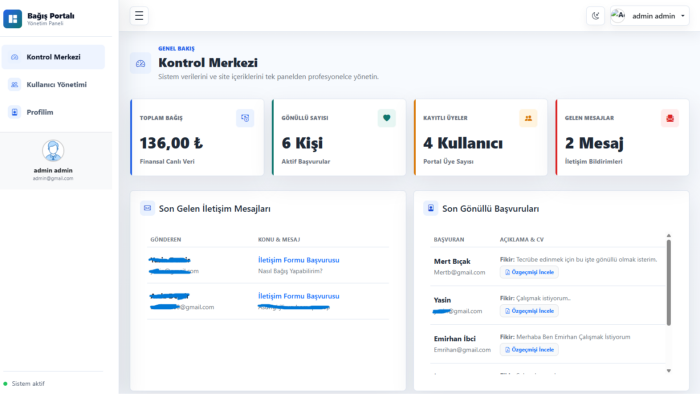700x394 pixels.
Task: Click the AÇIKLAMA & CV column header
Action: [x=521, y=240]
